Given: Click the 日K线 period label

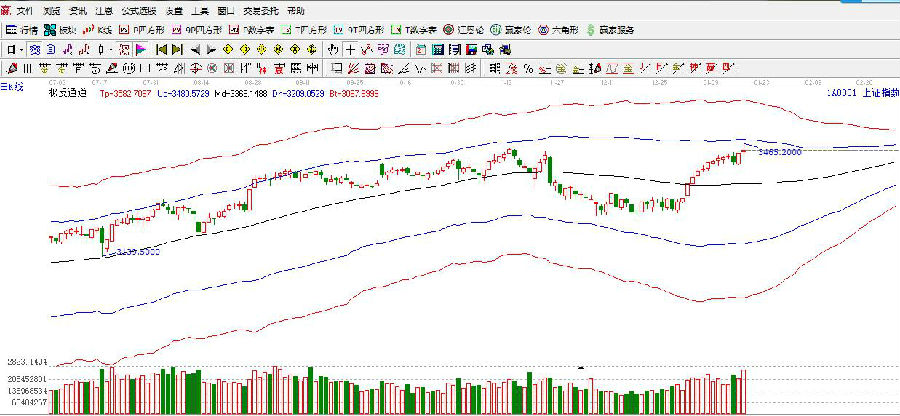Looking at the screenshot, I should 12,88.
